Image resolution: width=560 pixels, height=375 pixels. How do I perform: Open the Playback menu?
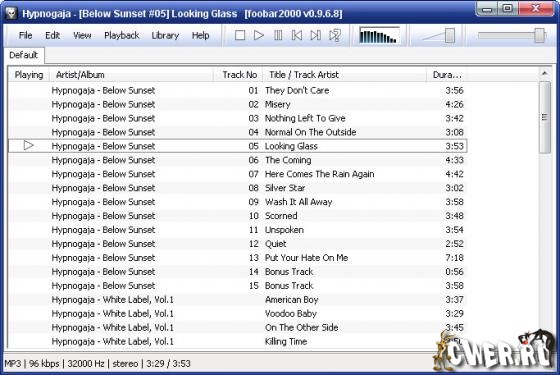121,35
